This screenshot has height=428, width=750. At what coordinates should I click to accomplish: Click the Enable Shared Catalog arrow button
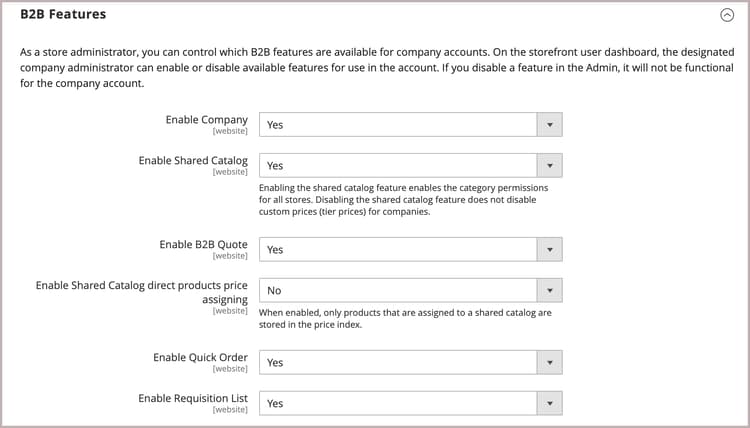coord(549,166)
